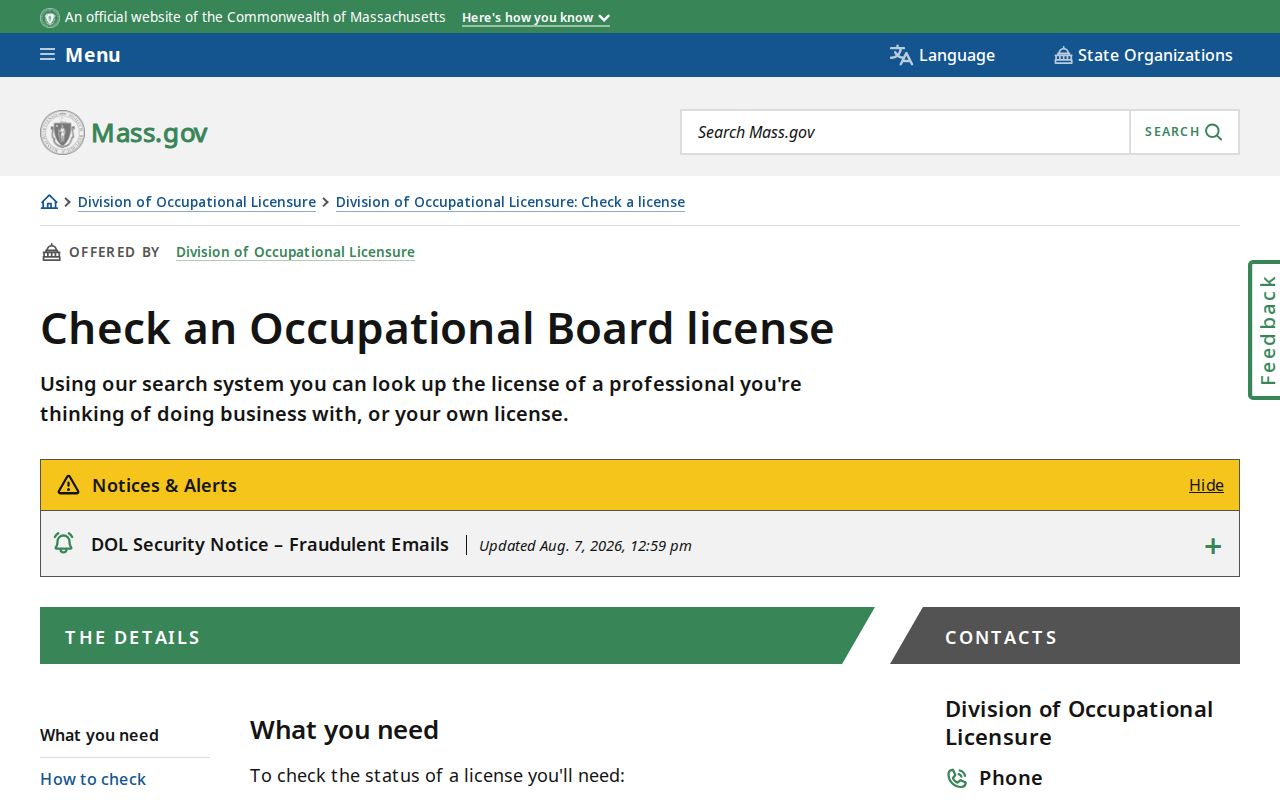Click the "Notices & Alerts" heading text
The width and height of the screenshot is (1280, 800).
(x=164, y=485)
